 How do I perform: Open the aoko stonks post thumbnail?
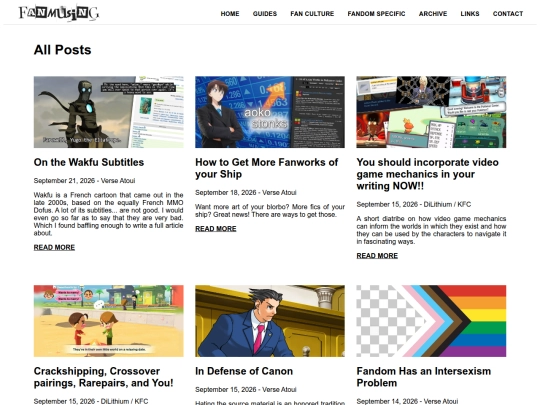tap(270, 112)
